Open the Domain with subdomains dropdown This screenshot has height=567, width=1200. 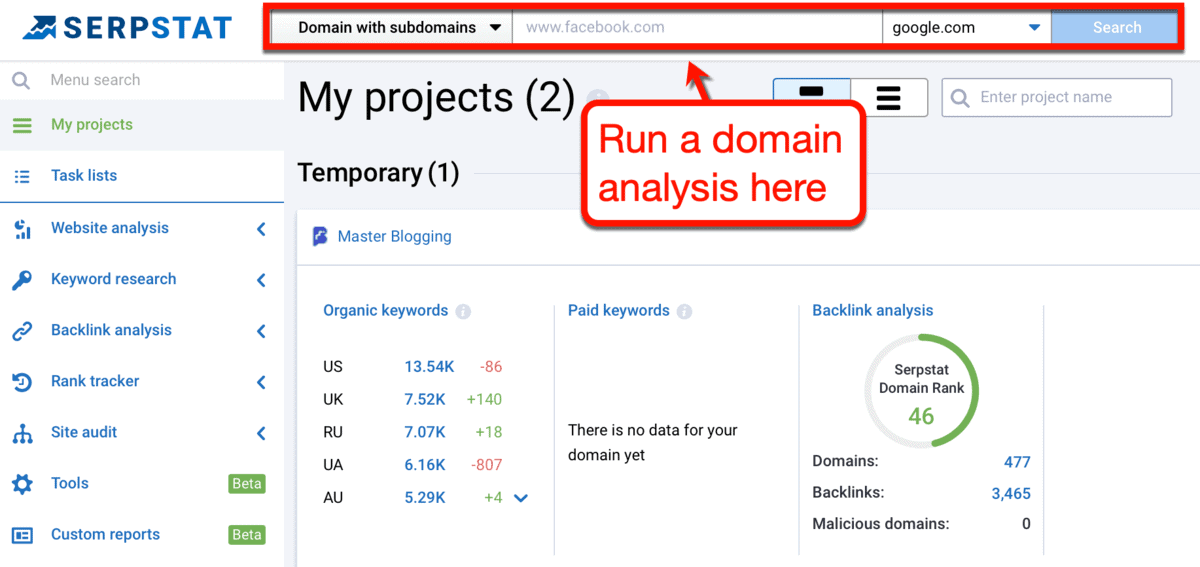point(391,28)
